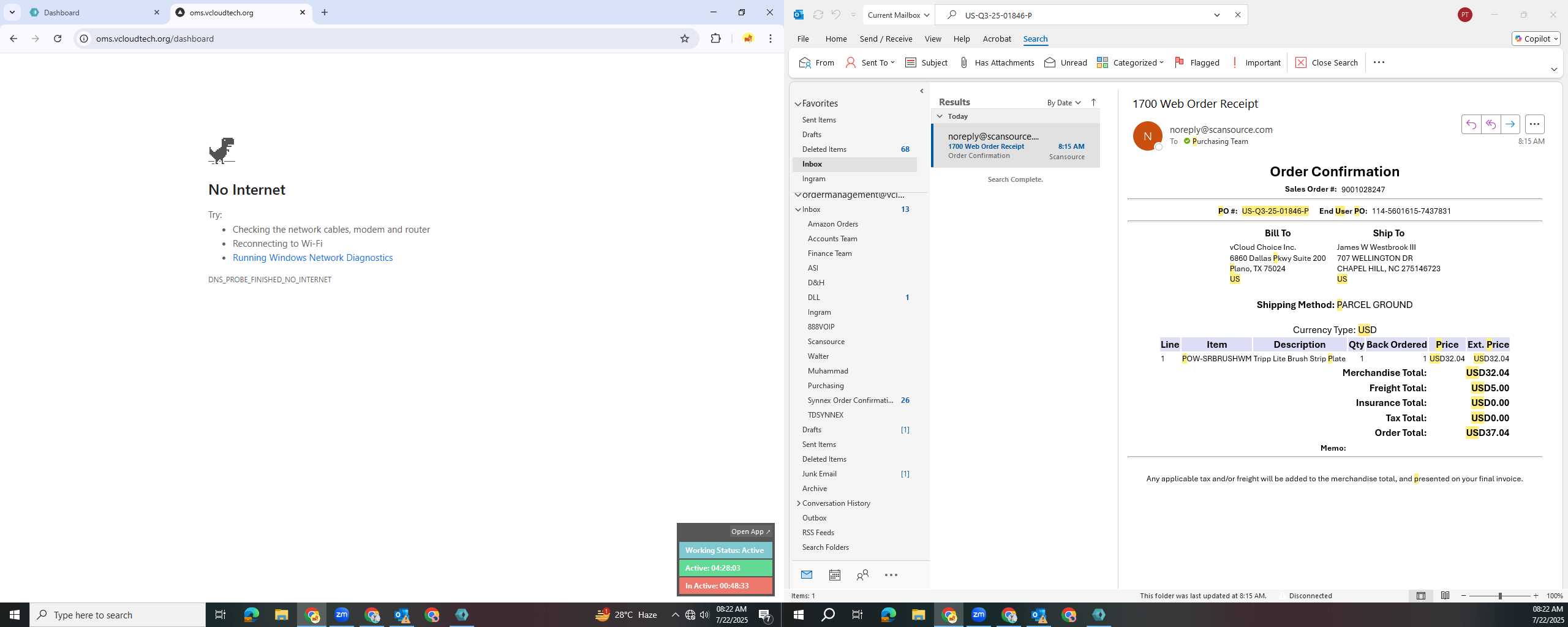Reload the page in Chrome
Viewport: 1568px width, 627px height.
(58, 39)
